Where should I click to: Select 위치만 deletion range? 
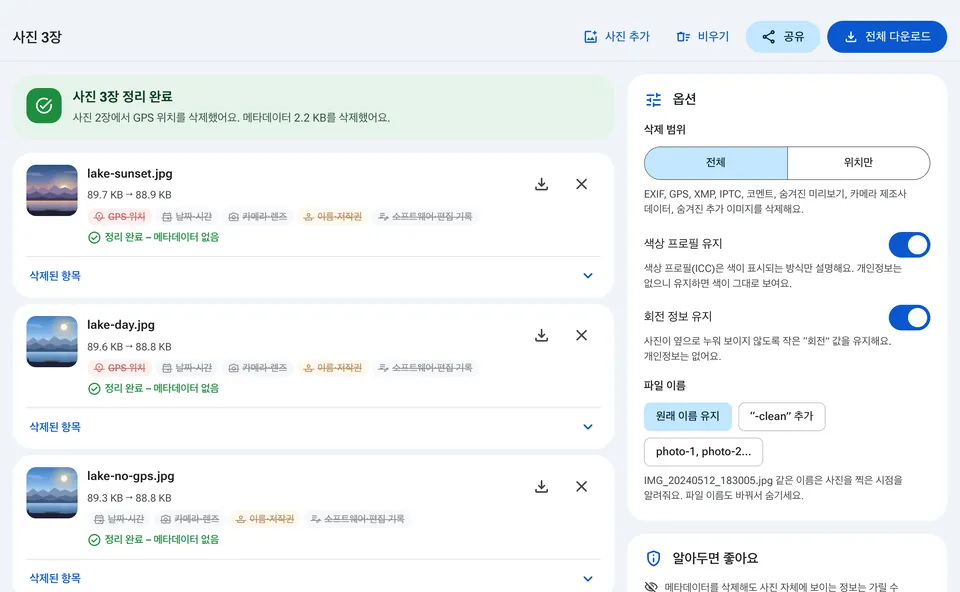(858, 163)
